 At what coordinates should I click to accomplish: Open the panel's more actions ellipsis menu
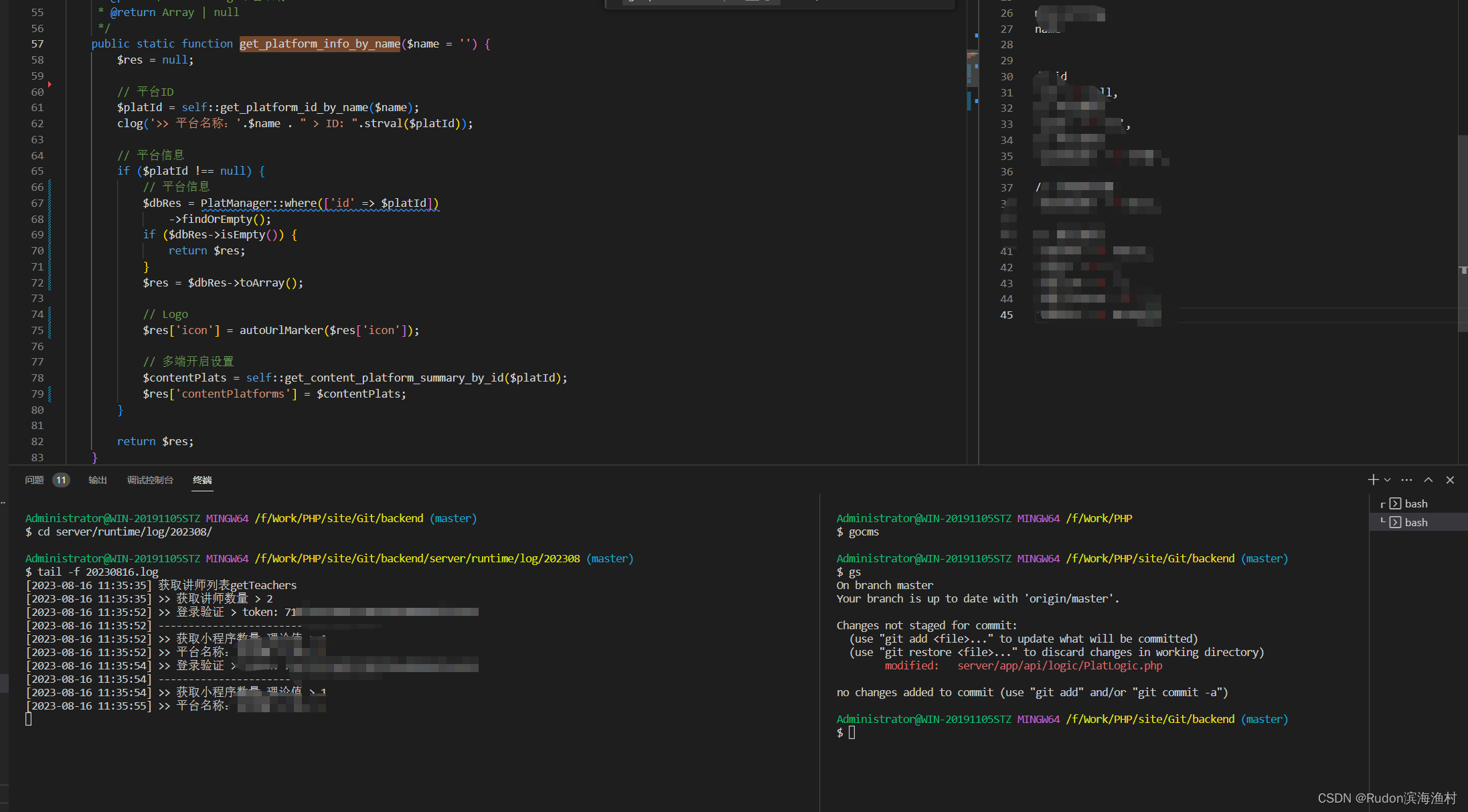tap(1406, 480)
